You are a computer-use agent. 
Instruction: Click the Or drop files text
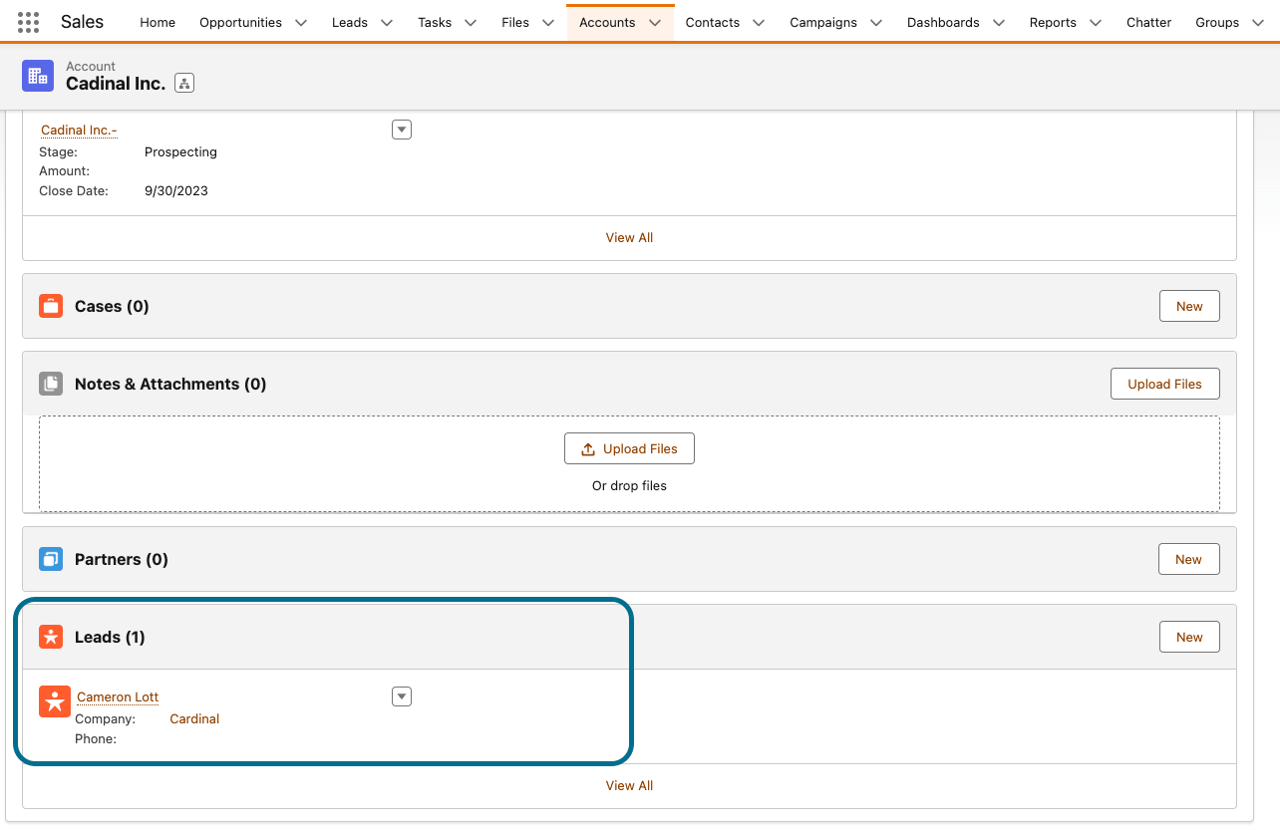tap(629, 486)
